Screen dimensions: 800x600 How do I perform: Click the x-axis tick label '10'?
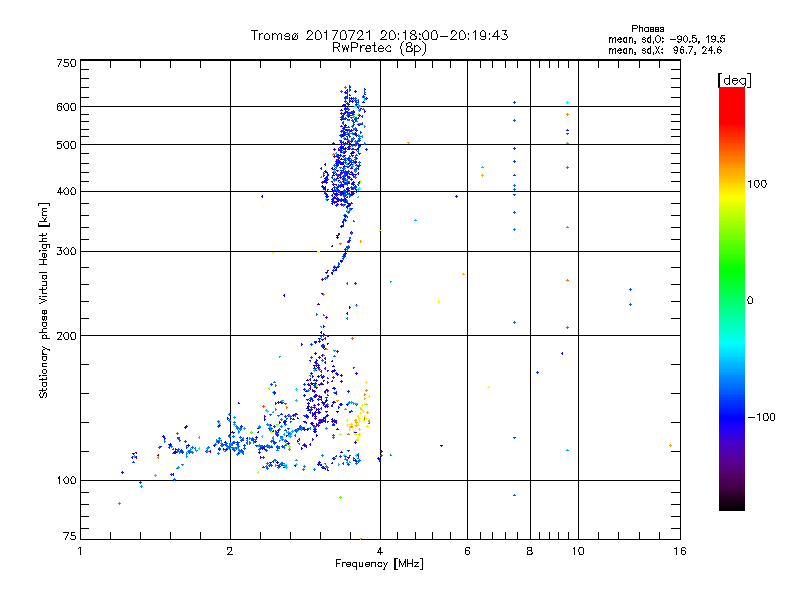click(578, 551)
